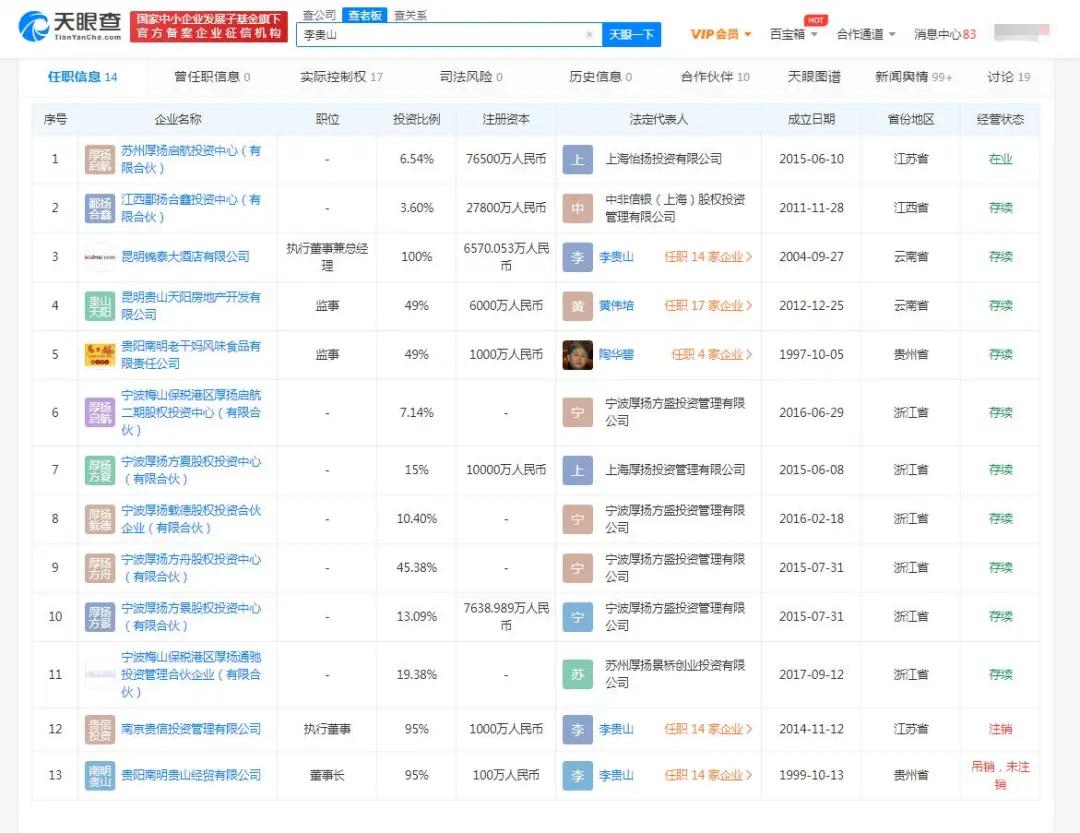1080x833 pixels.
Task: Click the 贵信投资 company logo icon
Action: click(100, 730)
